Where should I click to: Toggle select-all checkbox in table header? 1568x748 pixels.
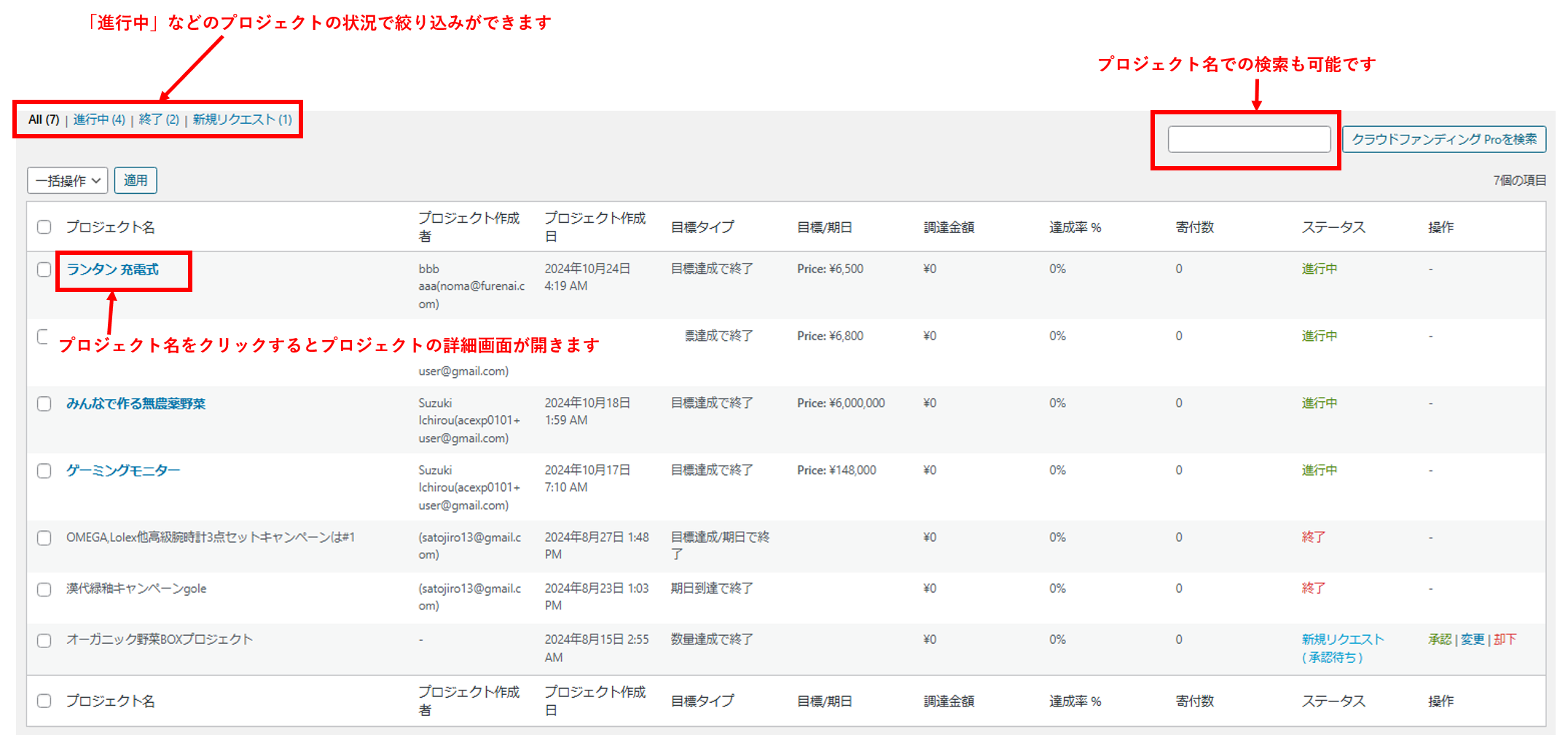point(44,227)
